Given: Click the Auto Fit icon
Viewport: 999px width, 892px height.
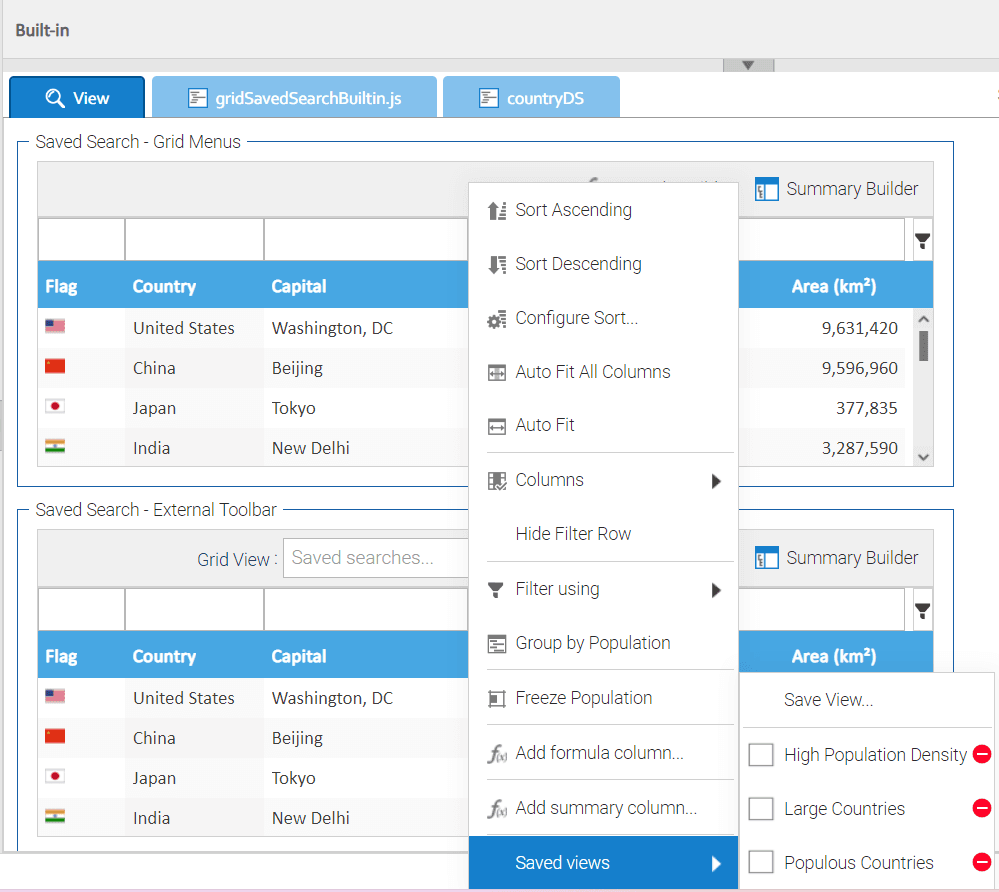Looking at the screenshot, I should coord(497,426).
